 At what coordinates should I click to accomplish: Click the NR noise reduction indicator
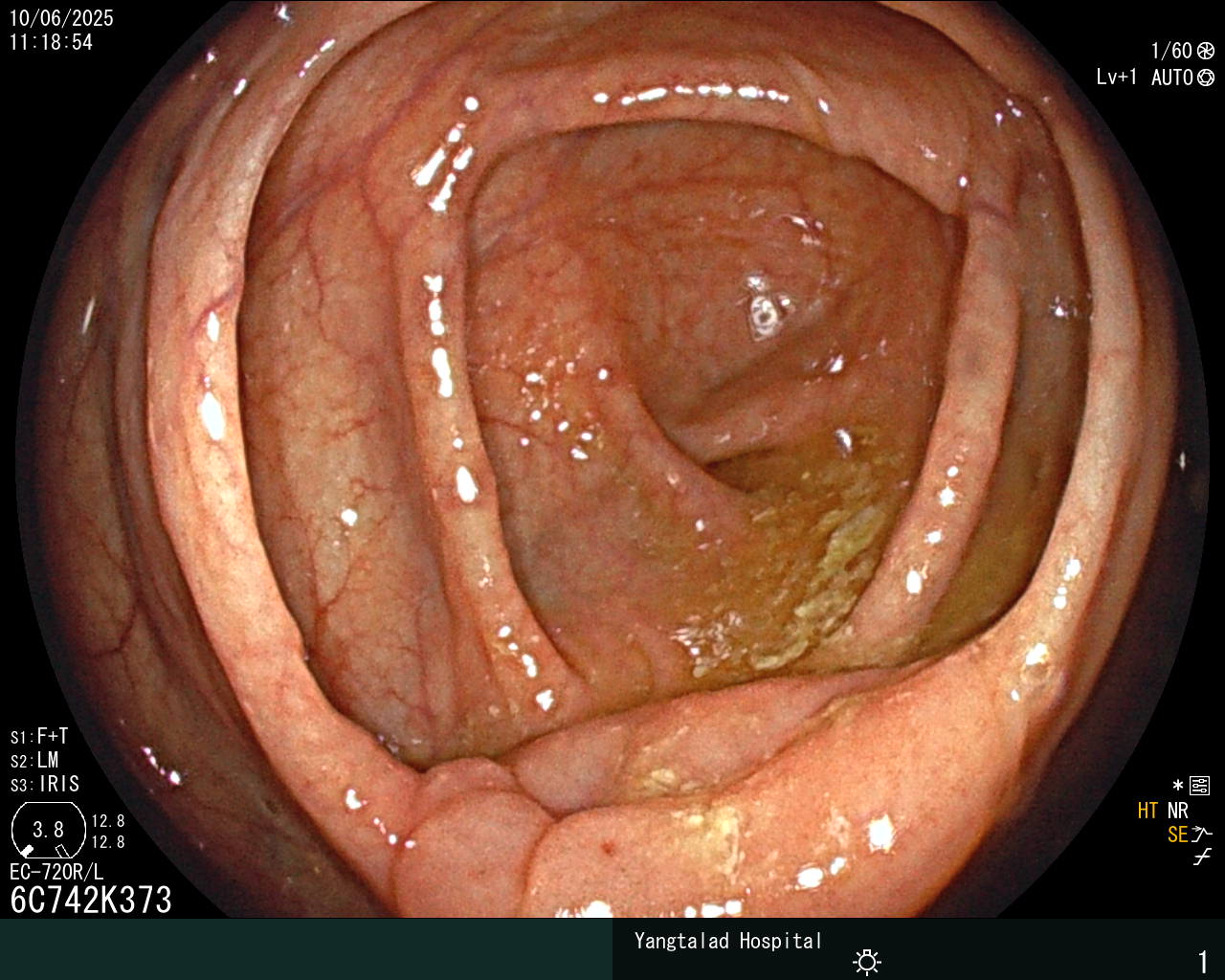[1178, 811]
